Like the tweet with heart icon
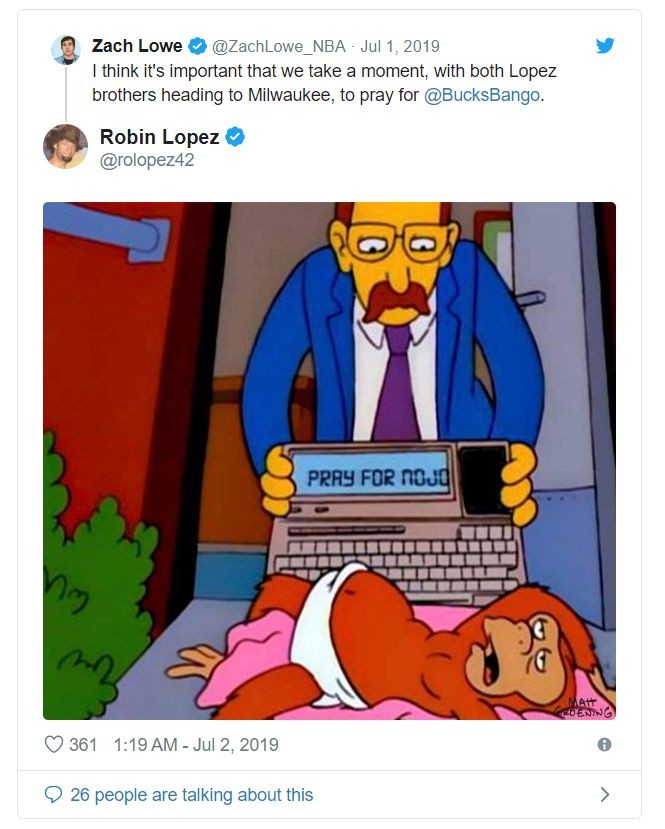665x829 pixels. tap(53, 744)
